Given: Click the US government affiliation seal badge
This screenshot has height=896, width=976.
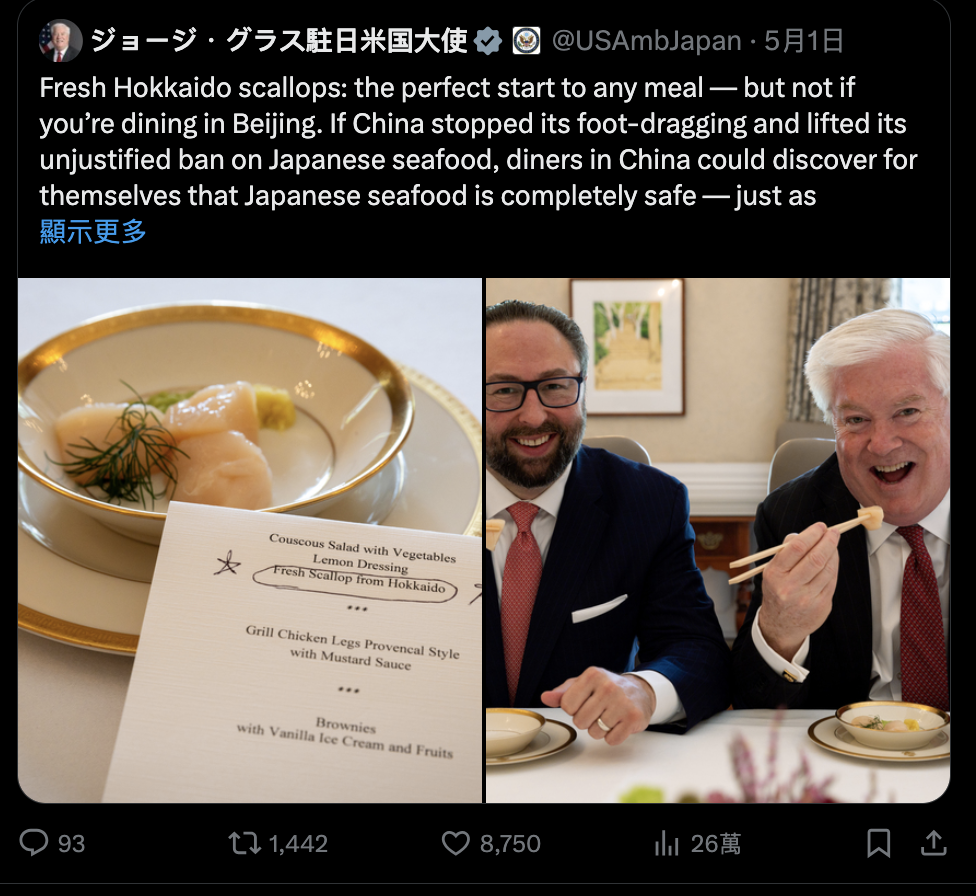Looking at the screenshot, I should pos(526,41).
